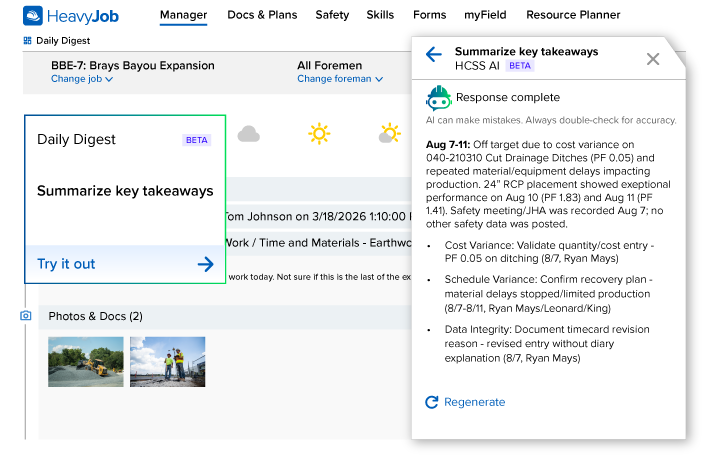Open the Manager tab
The height and width of the screenshot is (474, 709).
pos(183,15)
